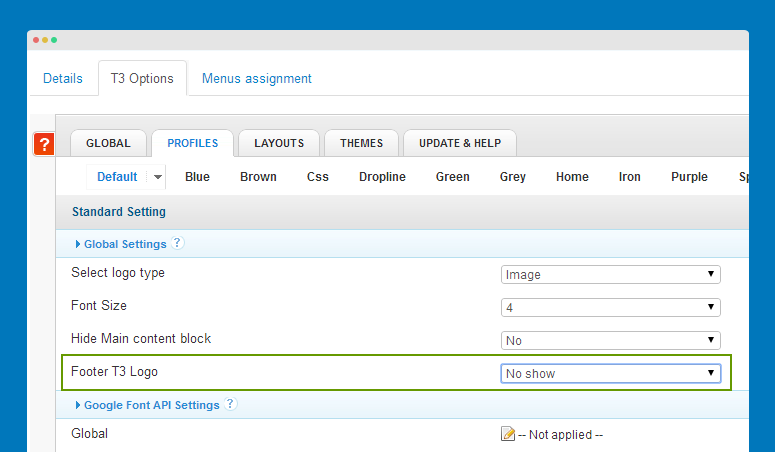Pick the Grey profile
The image size is (775, 452).
tap(513, 177)
